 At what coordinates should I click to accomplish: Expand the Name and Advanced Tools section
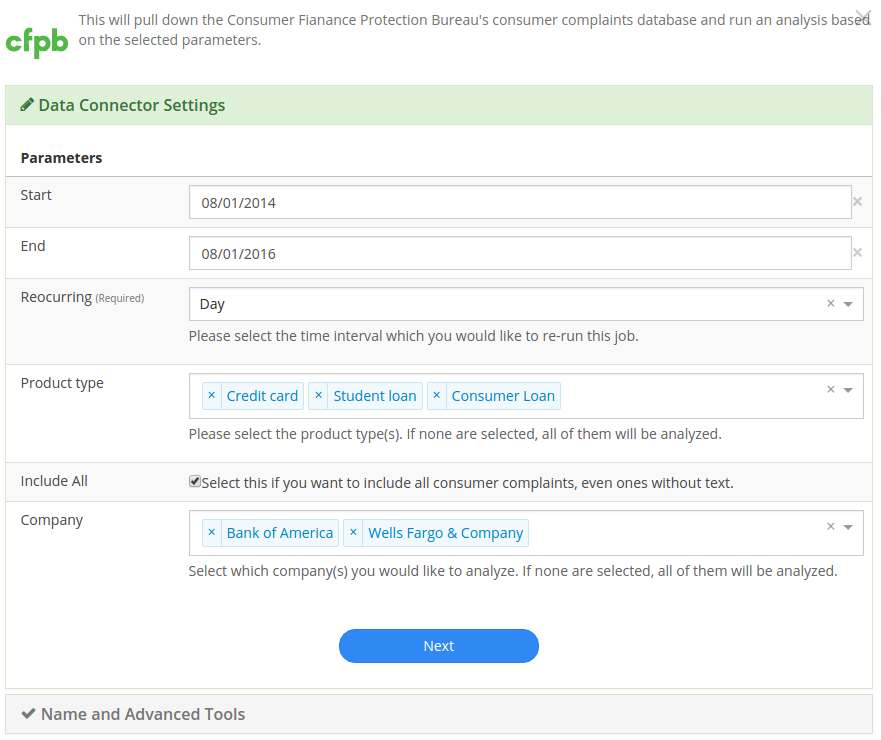click(439, 714)
